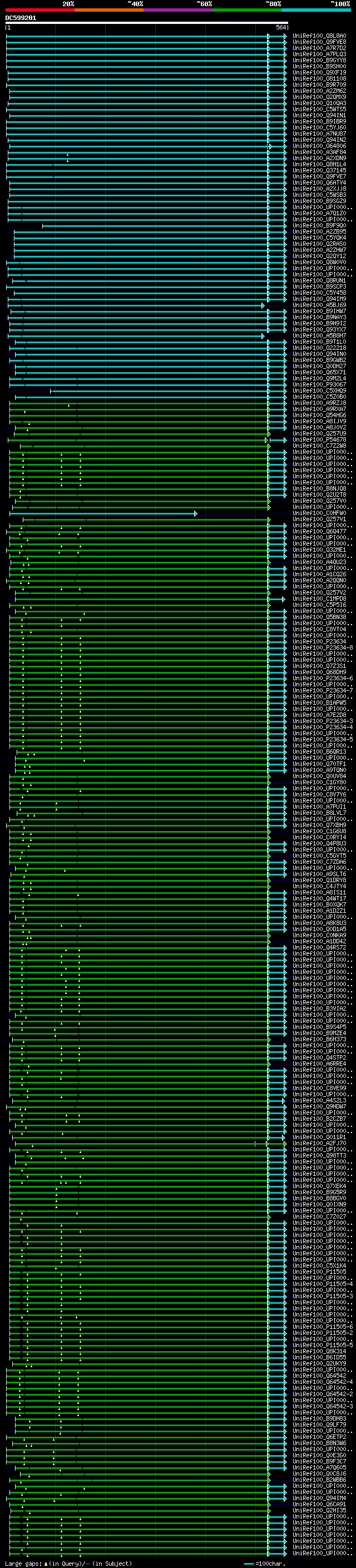This screenshot has height=1568, width=356.
Task: Click the query end position 564
Action: click(x=280, y=27)
